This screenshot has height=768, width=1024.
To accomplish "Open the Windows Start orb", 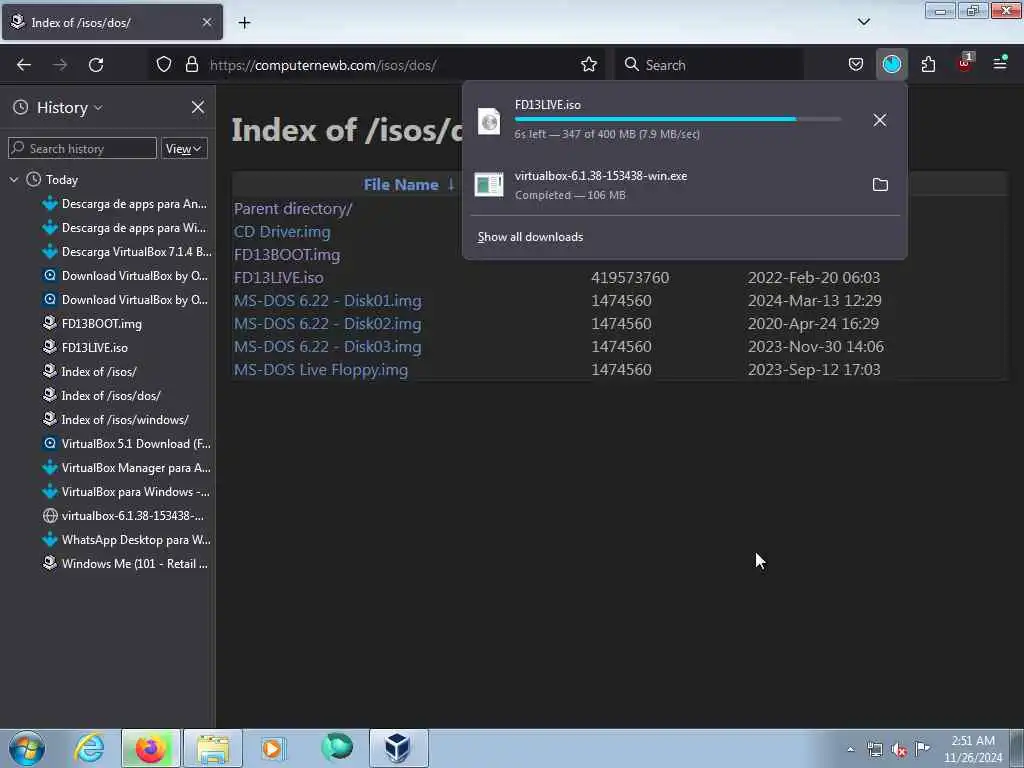I will [27, 748].
